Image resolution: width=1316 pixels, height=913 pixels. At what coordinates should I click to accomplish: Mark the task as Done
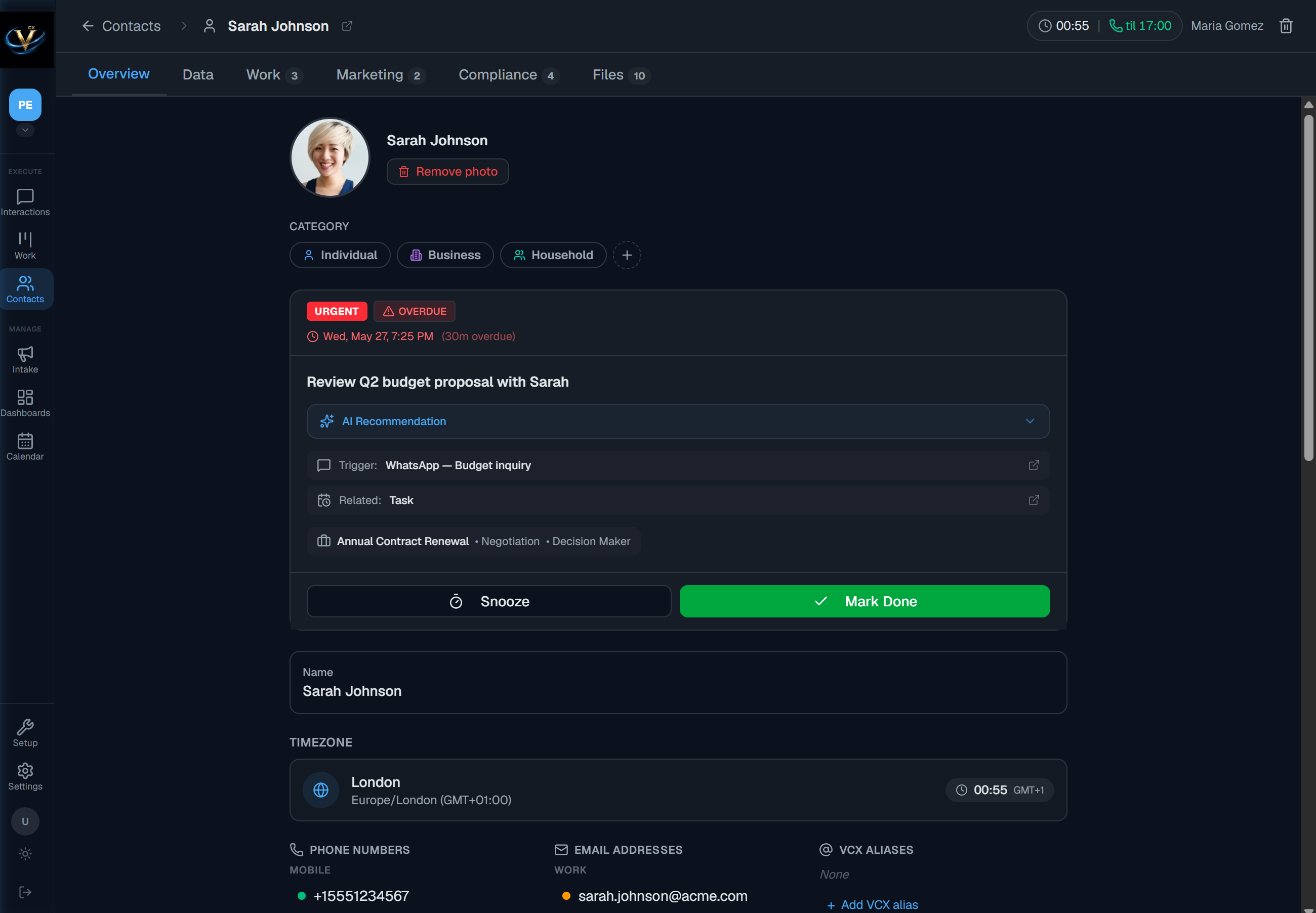(x=865, y=601)
